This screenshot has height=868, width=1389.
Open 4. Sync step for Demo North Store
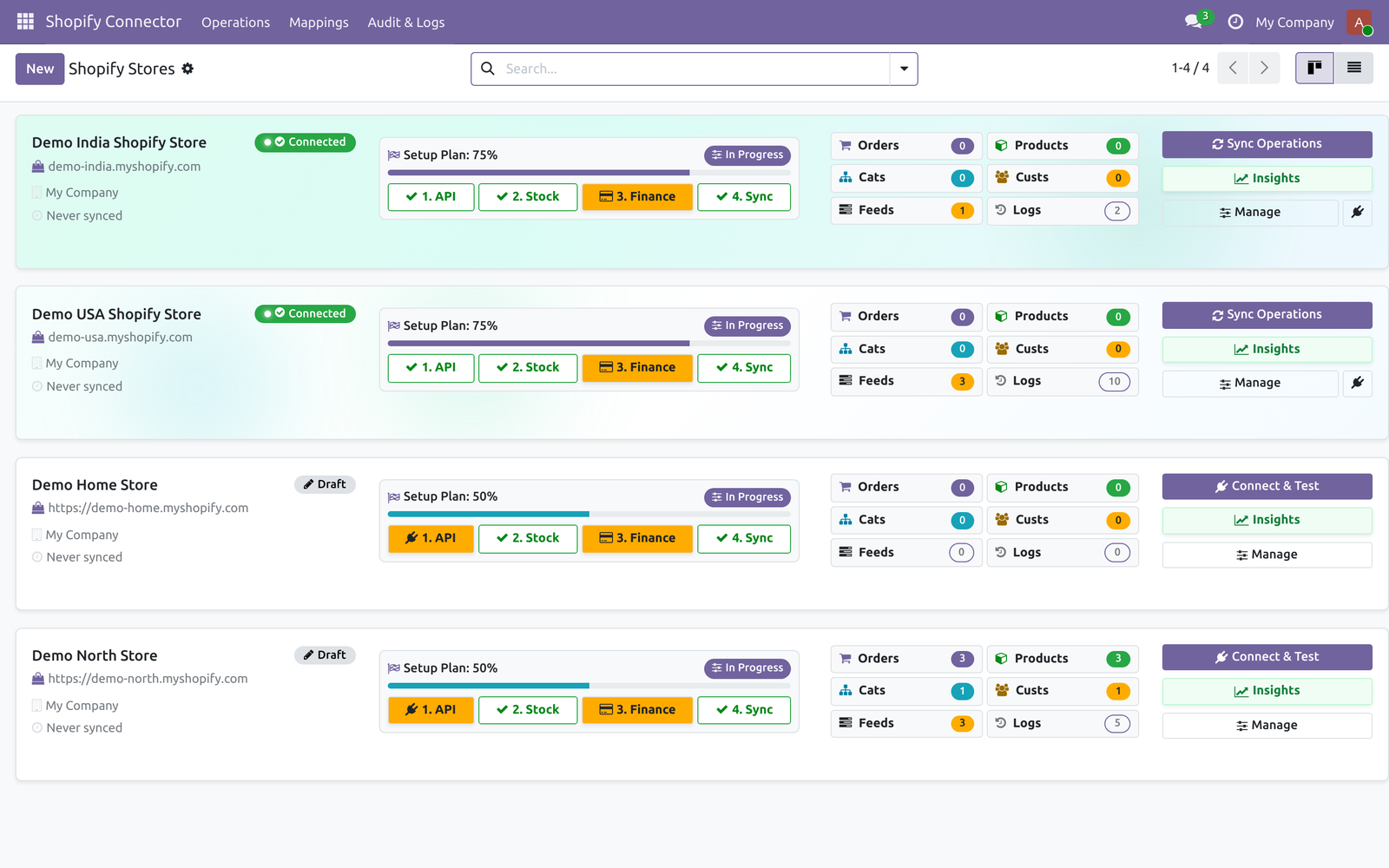click(744, 710)
